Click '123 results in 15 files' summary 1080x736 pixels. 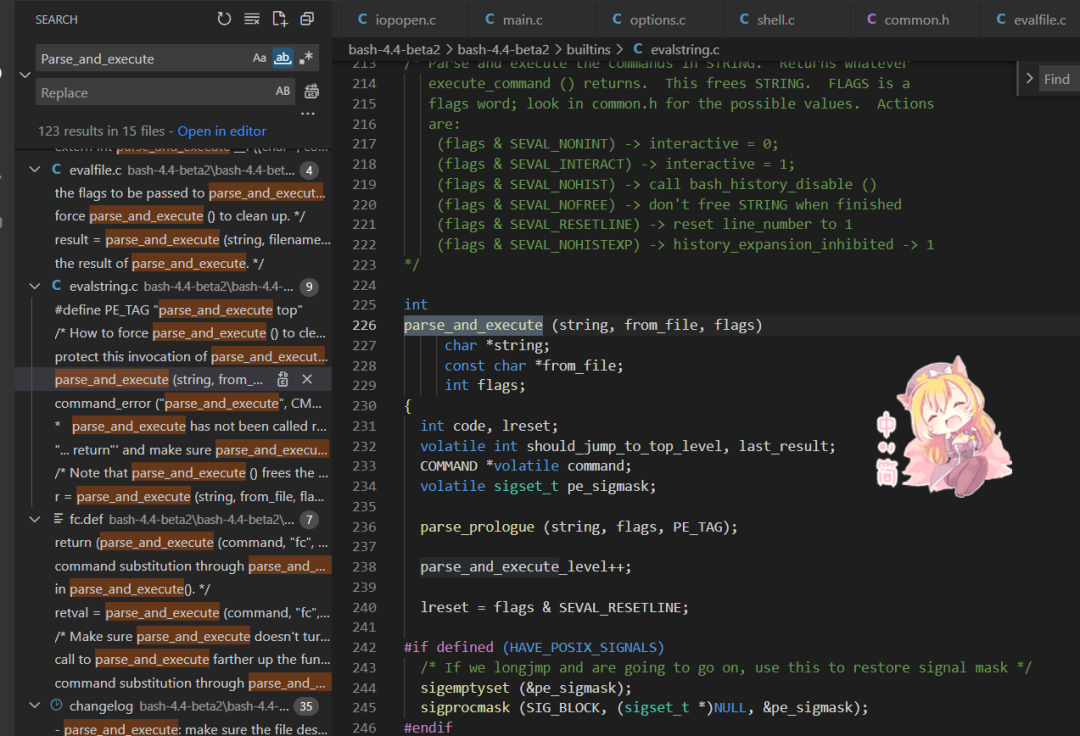(x=101, y=131)
